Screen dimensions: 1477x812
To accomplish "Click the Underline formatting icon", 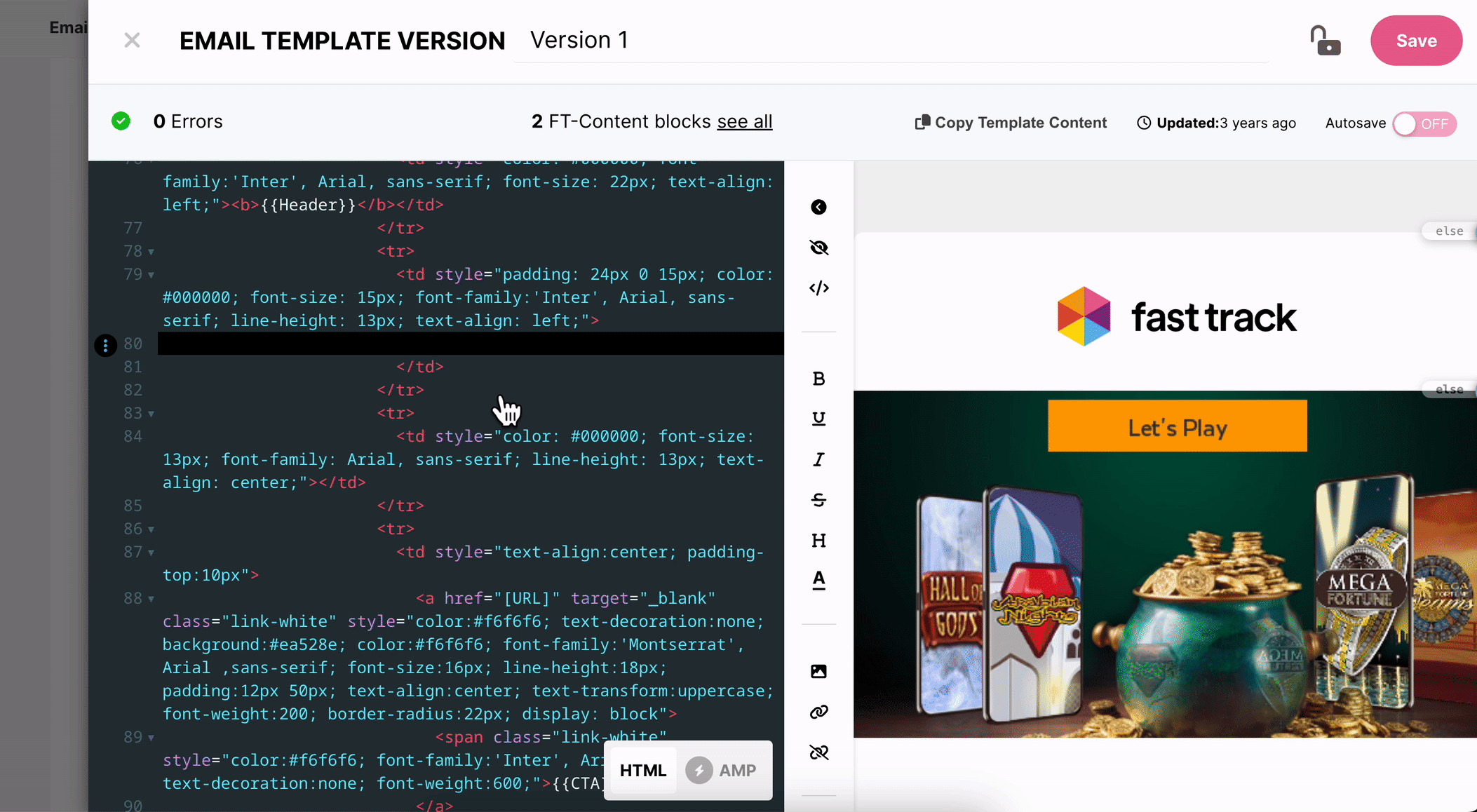I will pos(818,419).
